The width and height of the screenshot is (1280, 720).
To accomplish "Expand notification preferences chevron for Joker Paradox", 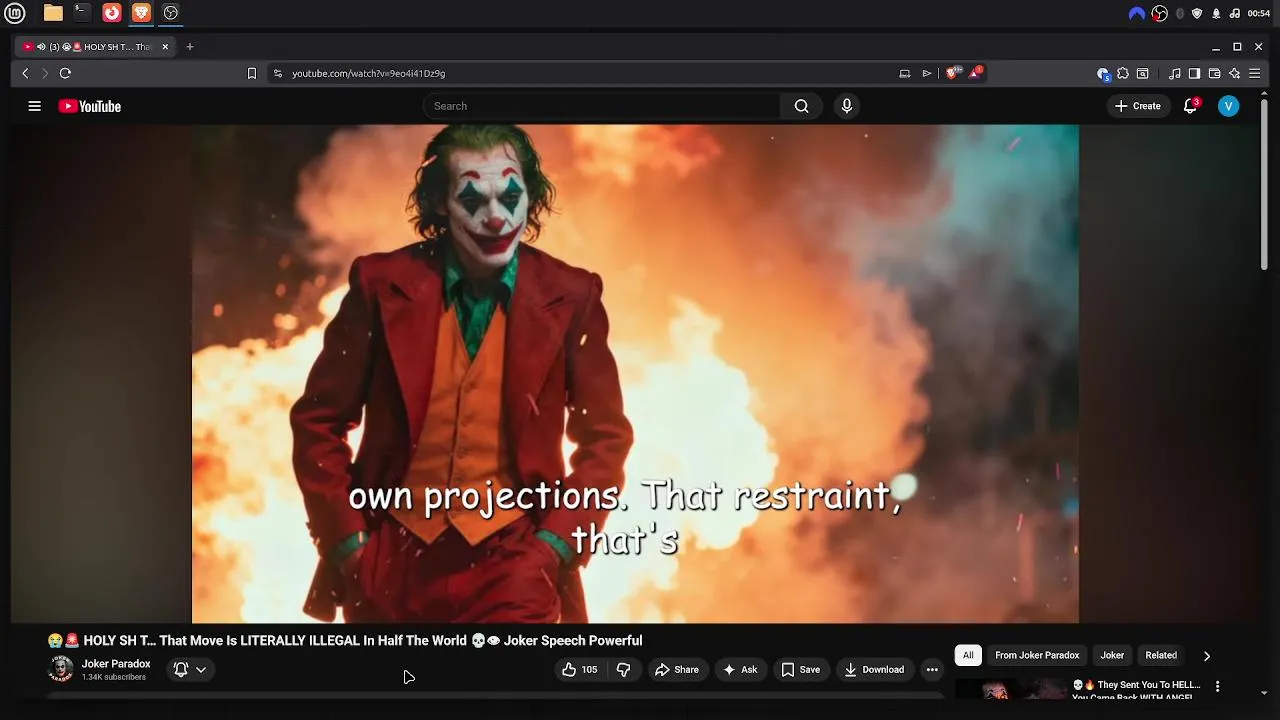I will [201, 670].
